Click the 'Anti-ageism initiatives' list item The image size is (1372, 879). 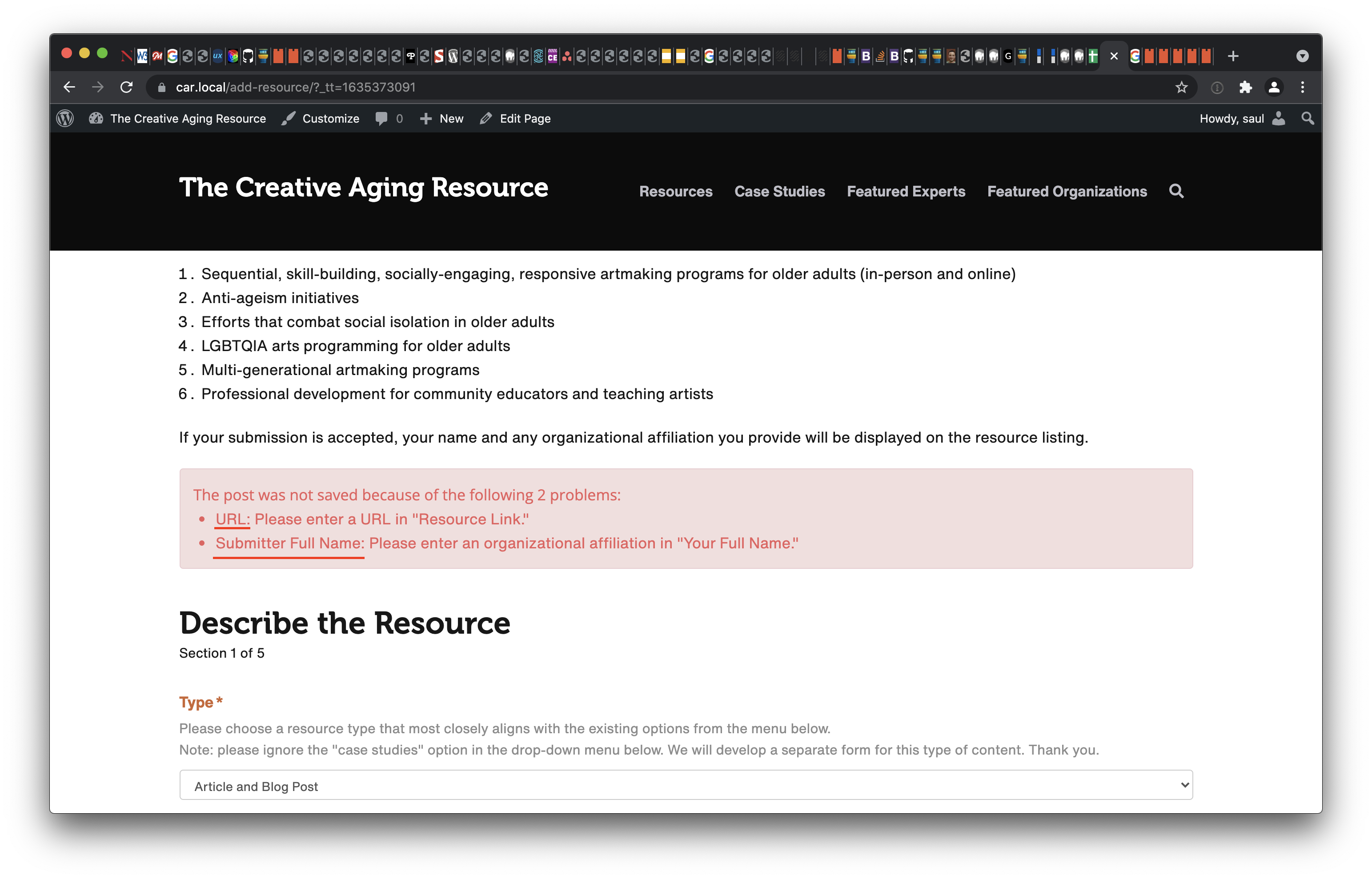(x=280, y=297)
